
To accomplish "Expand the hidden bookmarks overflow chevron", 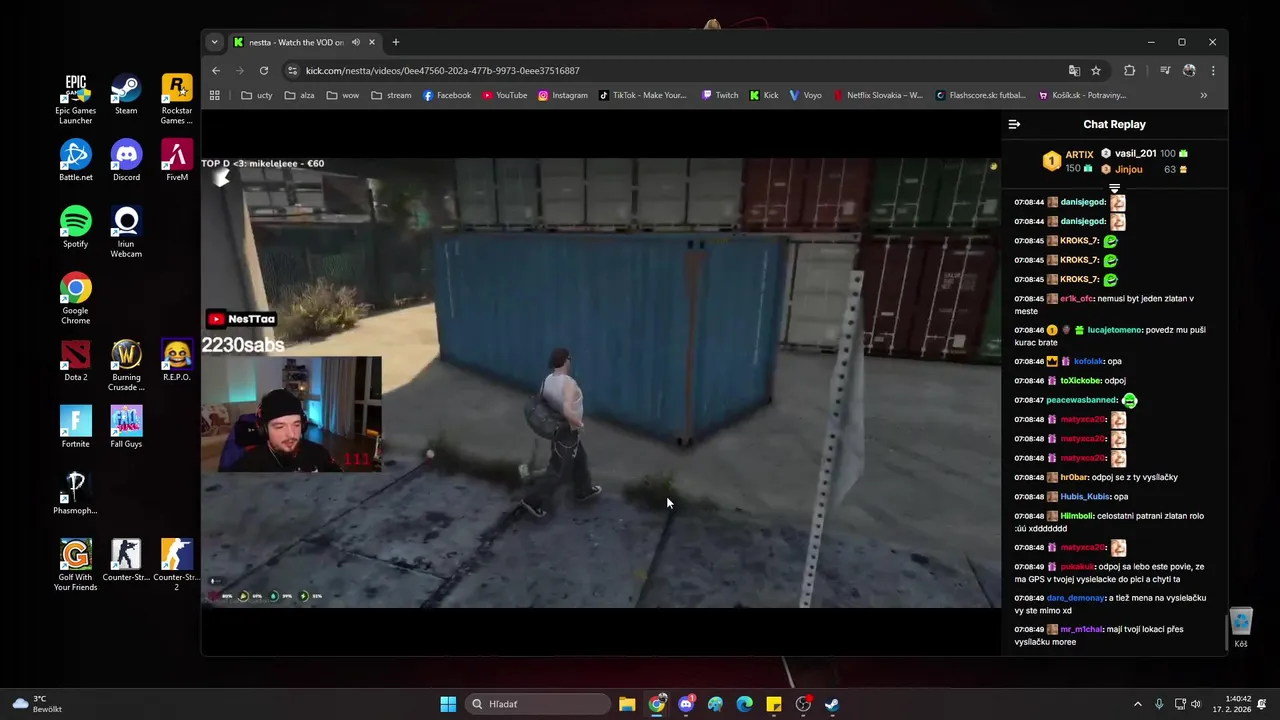I will tap(1204, 95).
